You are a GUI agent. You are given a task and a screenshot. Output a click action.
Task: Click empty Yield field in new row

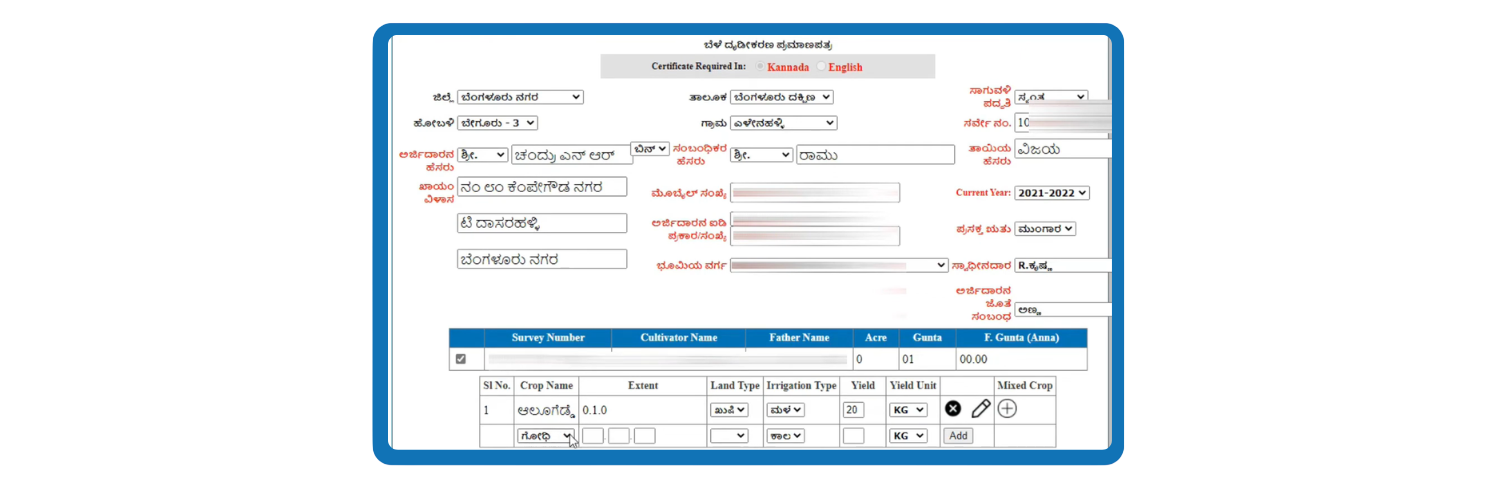(x=853, y=436)
